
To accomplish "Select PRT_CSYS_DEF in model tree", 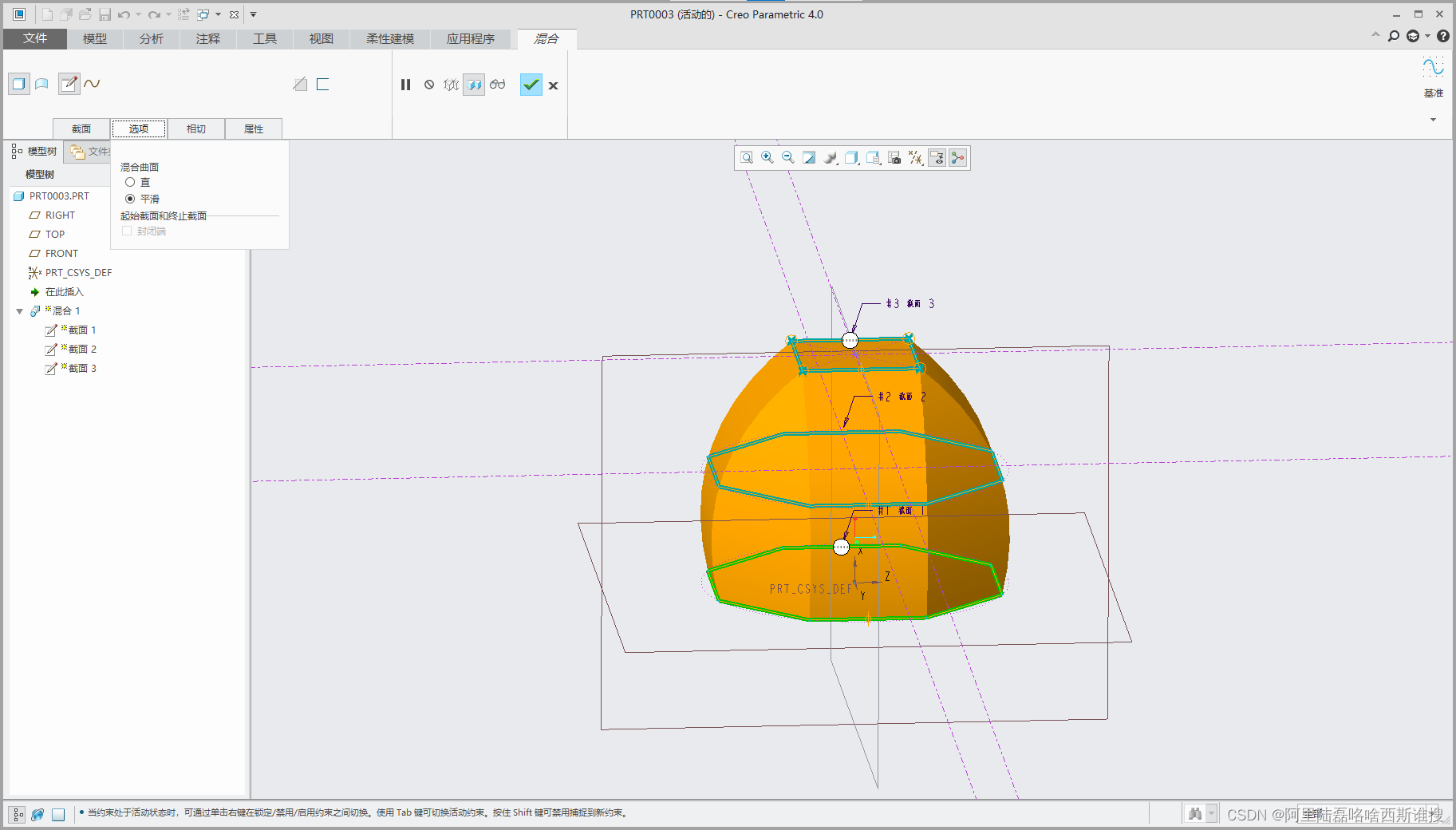I will click(x=78, y=272).
